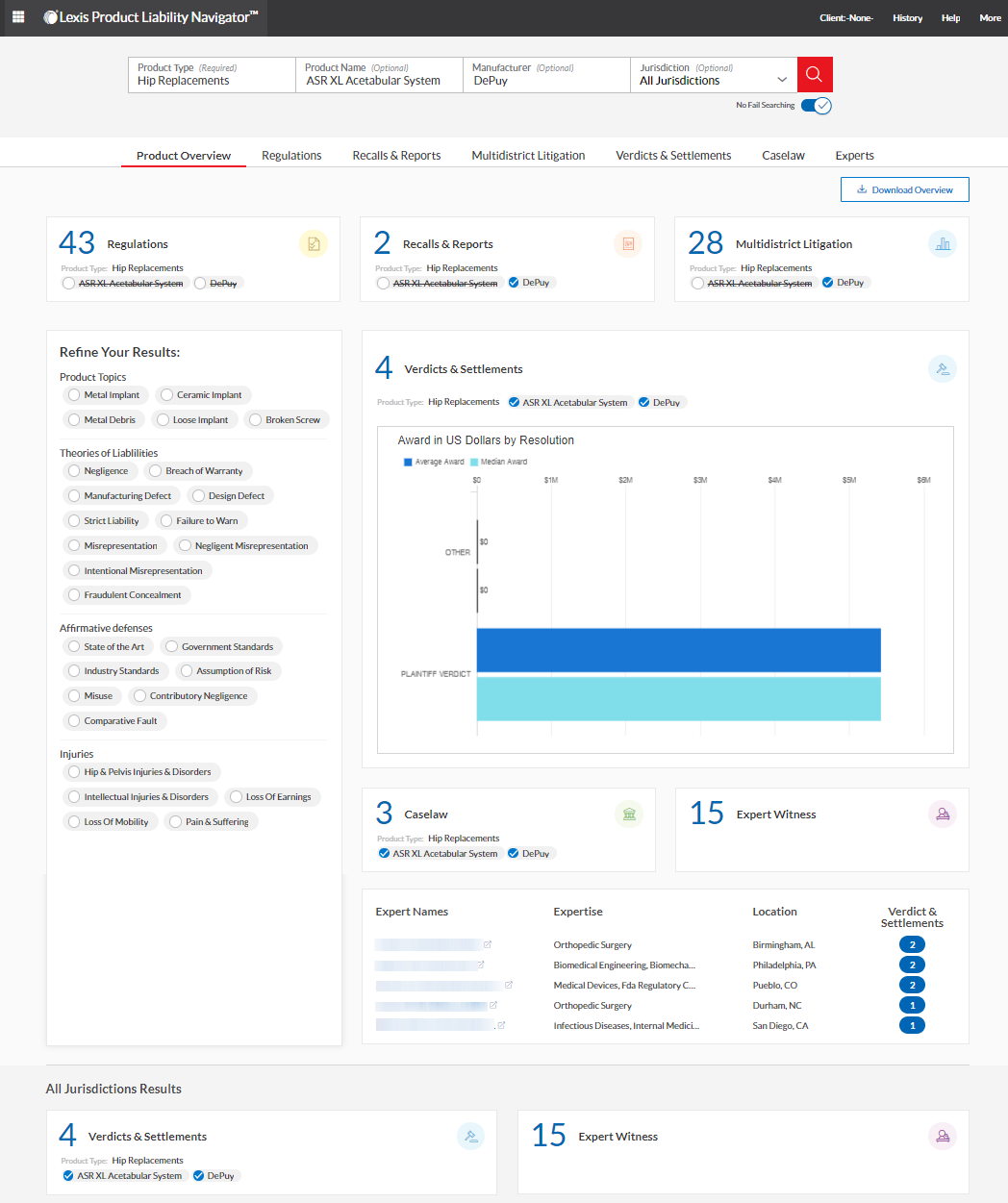Select ASR XL Acetabular System in Regulations card
Viewport: 1008px width, 1203px height.
click(x=68, y=284)
